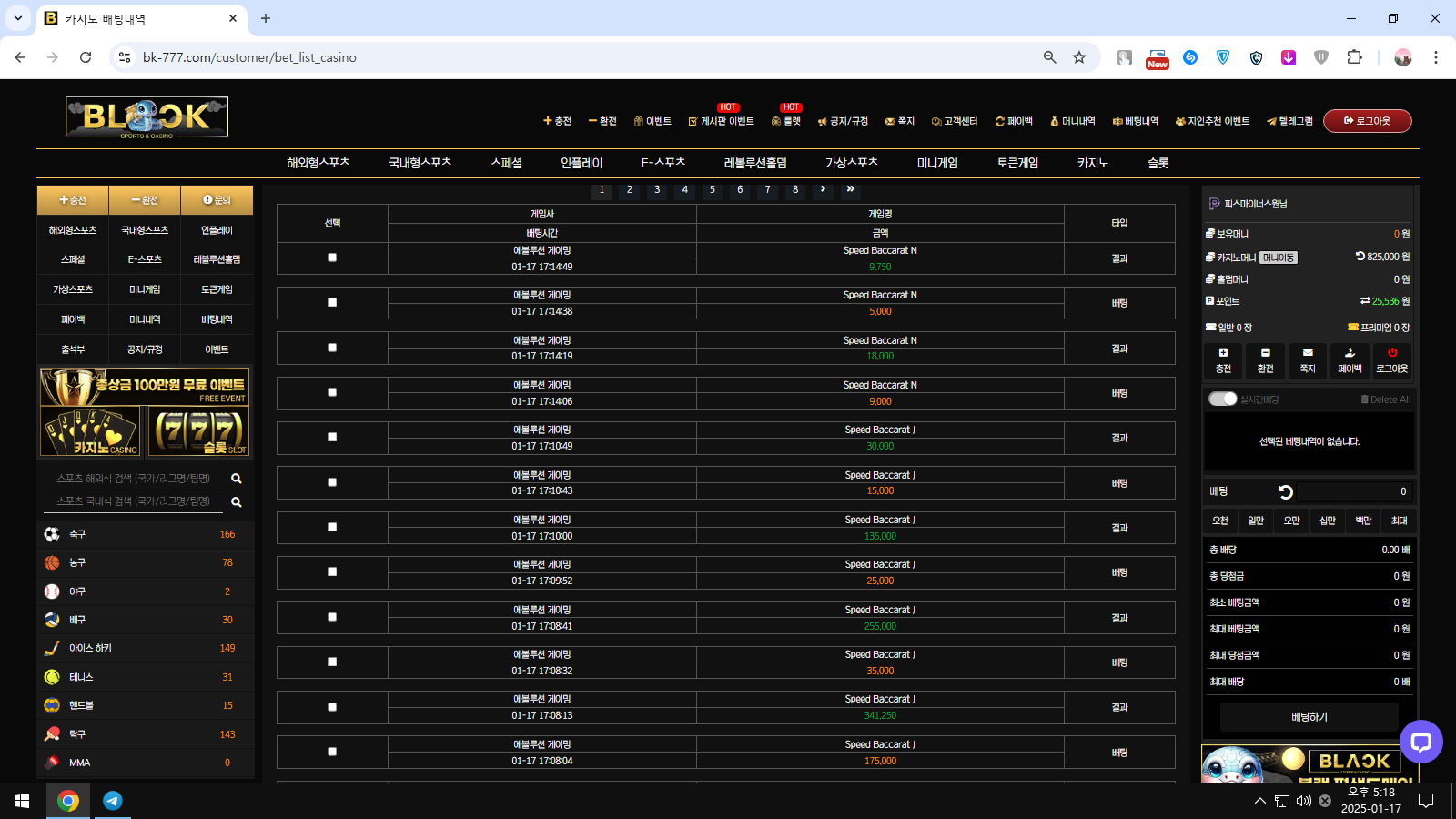Click Delete All in bet slip
Screen dimensions: 1456x819
[1386, 399]
